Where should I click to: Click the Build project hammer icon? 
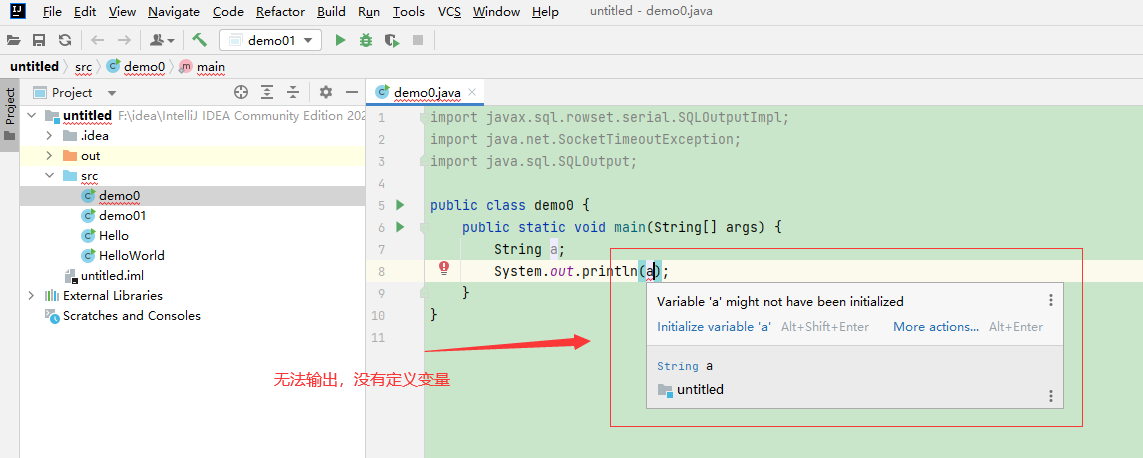(199, 40)
